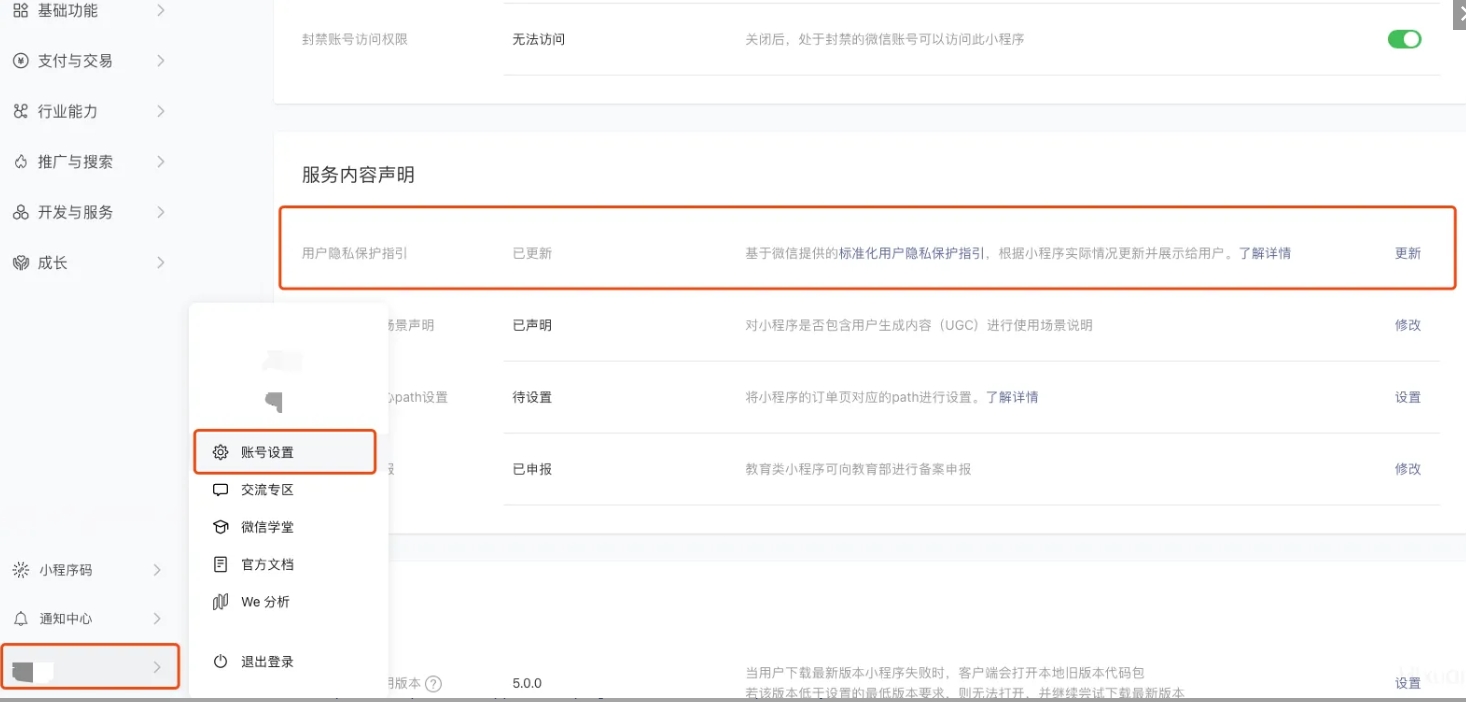The height and width of the screenshot is (702, 1466).
Task: Select the 微信学堂 graduation cap icon
Action: 220,527
